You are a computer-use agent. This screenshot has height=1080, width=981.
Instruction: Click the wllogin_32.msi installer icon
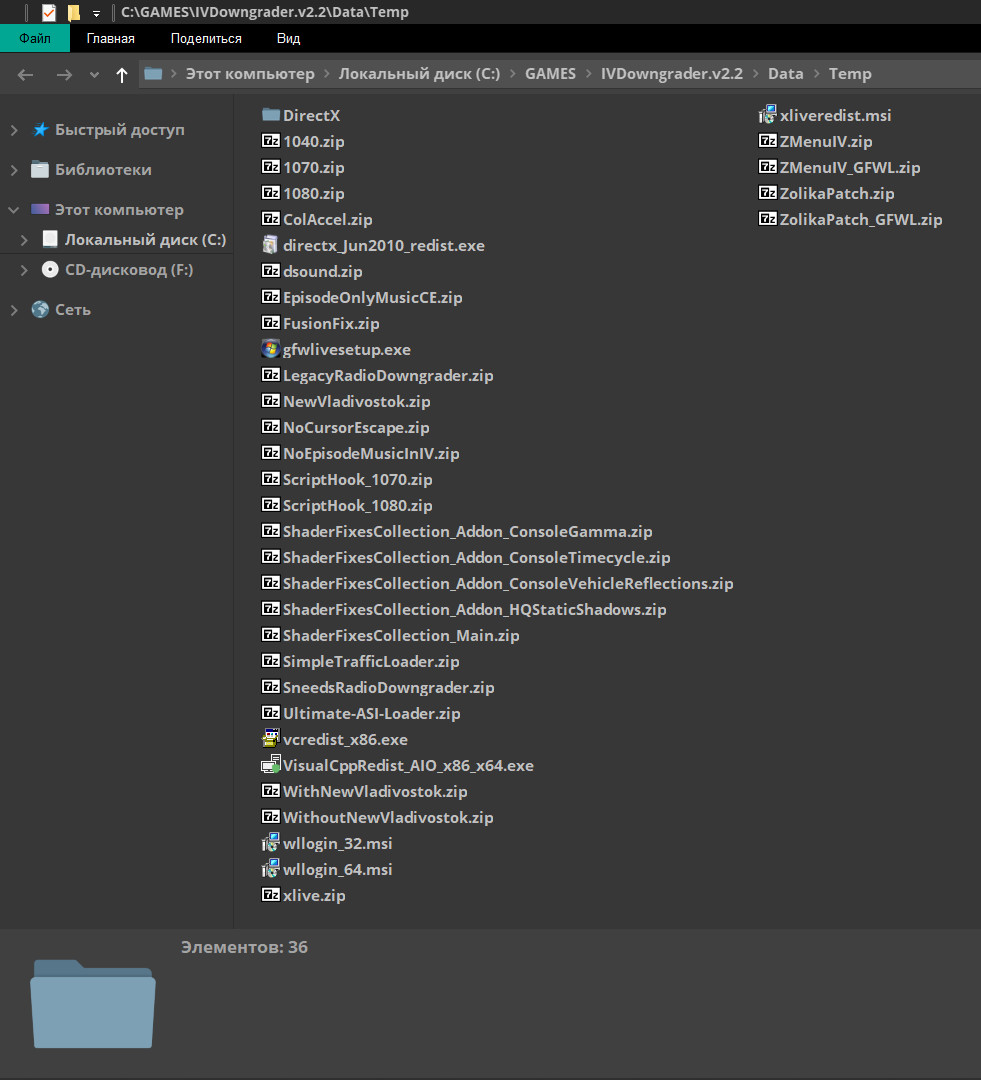pyautogui.click(x=271, y=842)
